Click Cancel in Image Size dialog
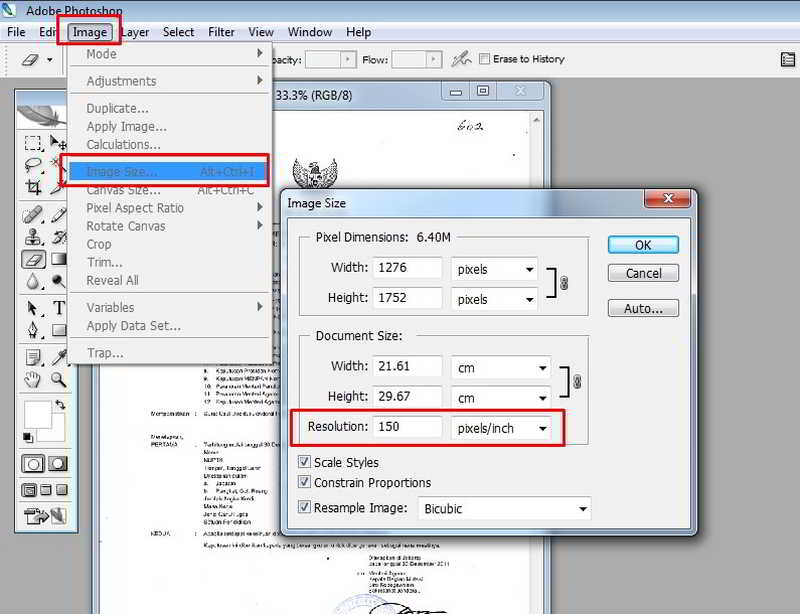 (x=643, y=273)
